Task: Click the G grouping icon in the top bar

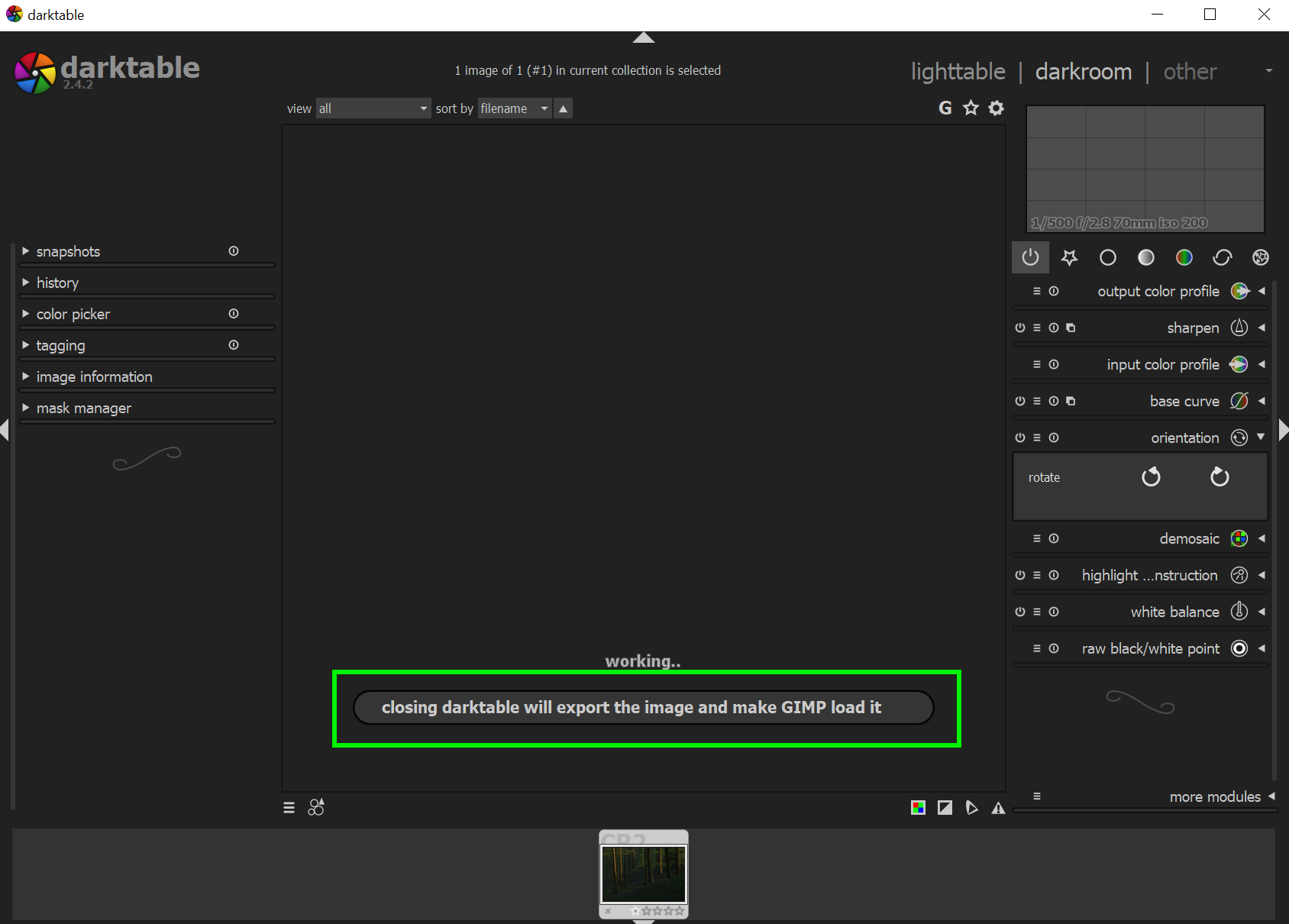Action: [x=945, y=108]
